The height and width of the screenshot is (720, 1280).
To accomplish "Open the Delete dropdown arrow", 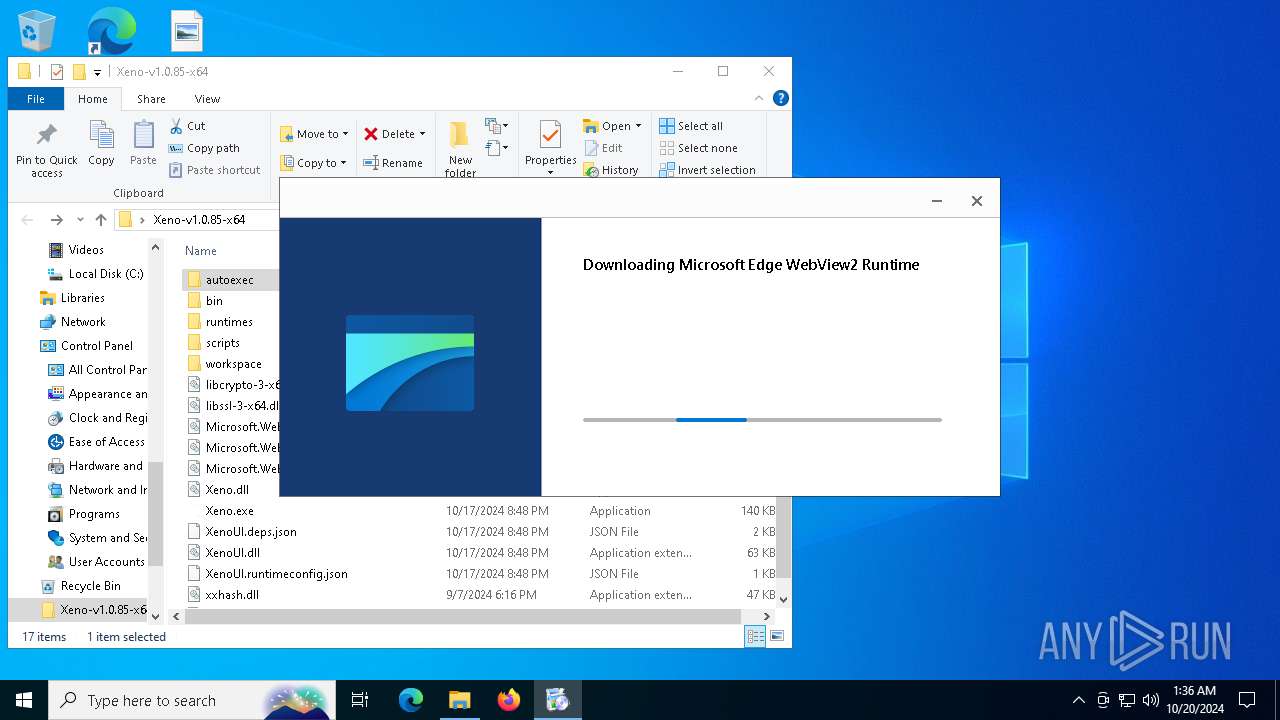I will 422,134.
